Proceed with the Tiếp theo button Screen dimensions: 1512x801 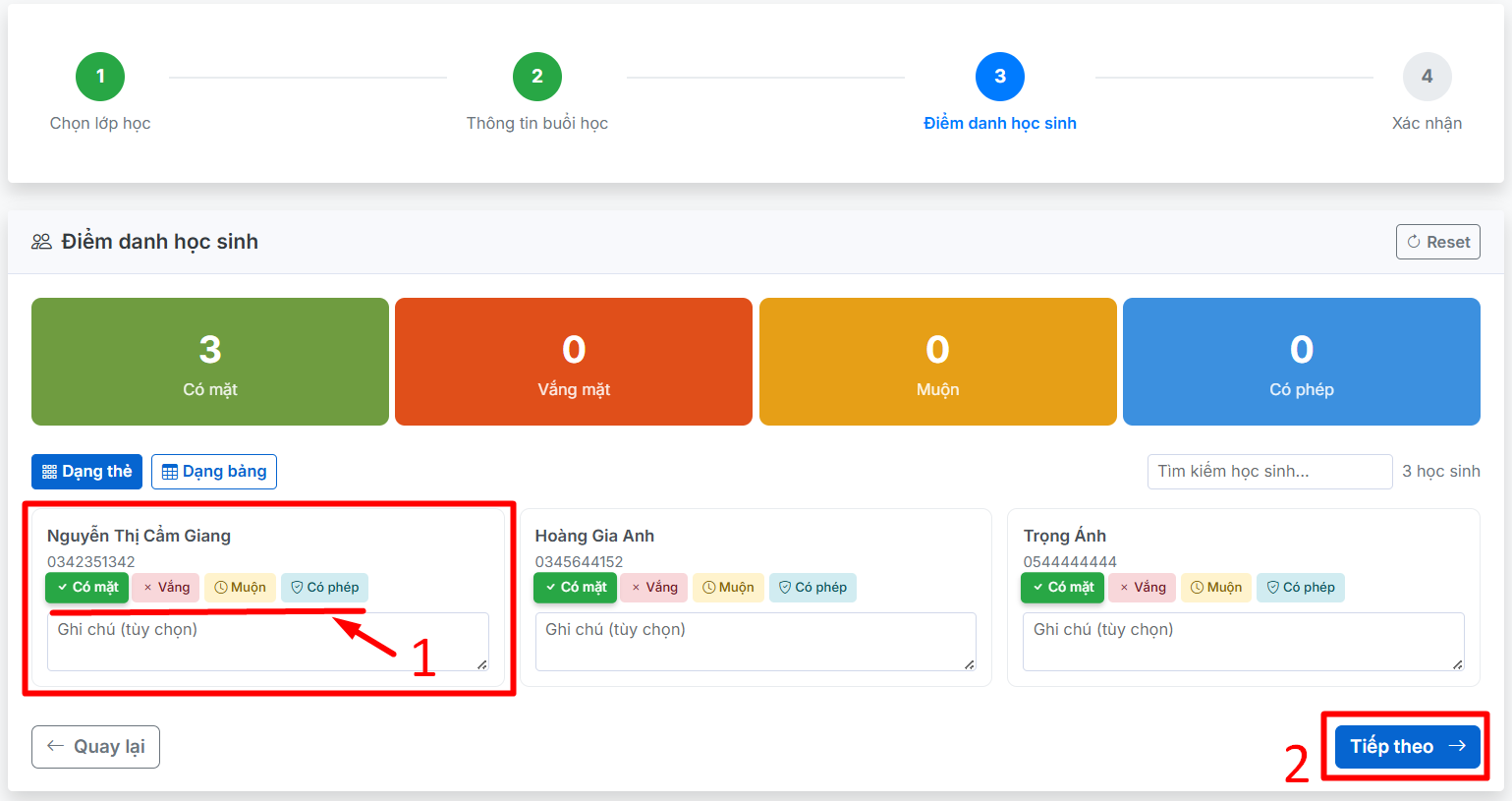point(1407,747)
